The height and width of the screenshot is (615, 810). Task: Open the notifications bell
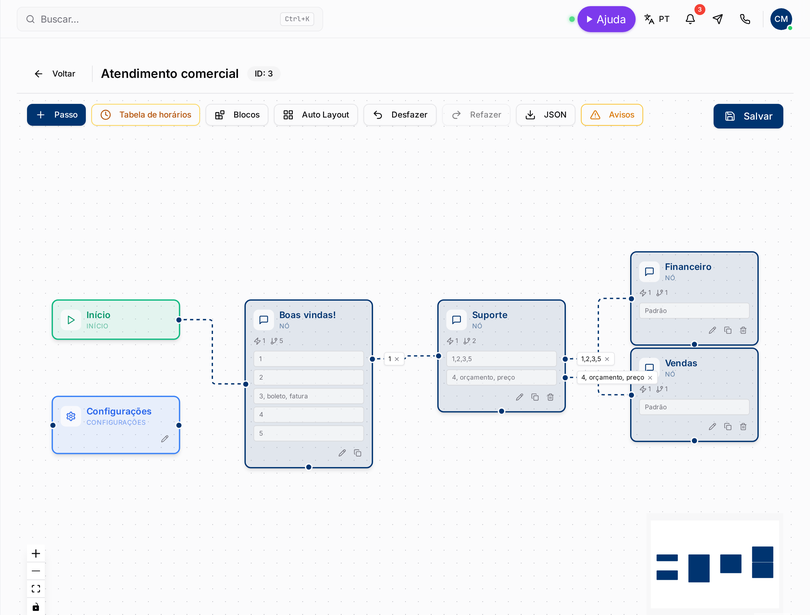point(690,19)
